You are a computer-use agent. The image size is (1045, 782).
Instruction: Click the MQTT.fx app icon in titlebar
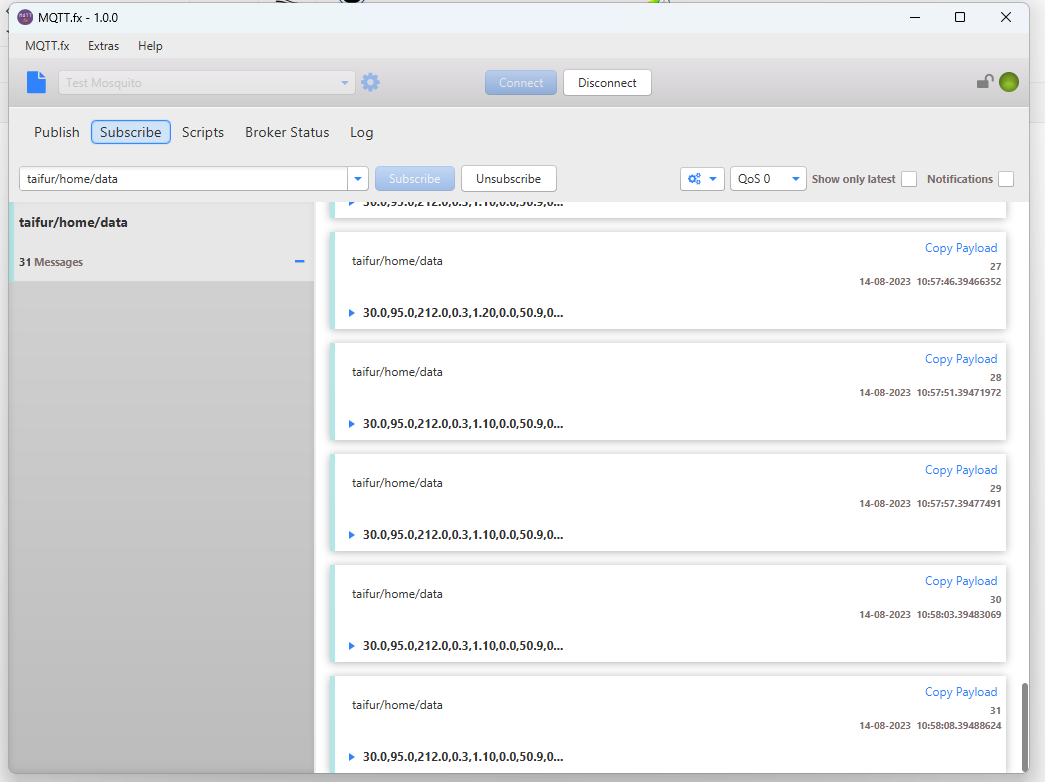(x=25, y=17)
